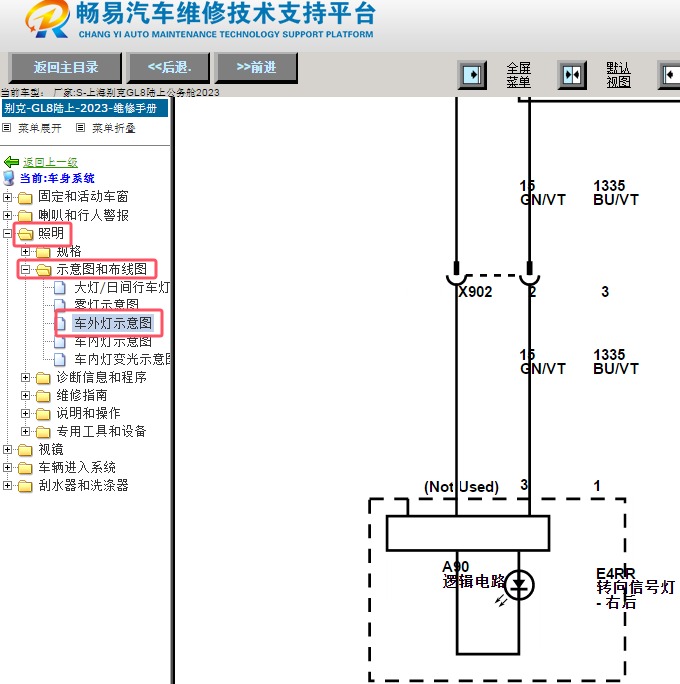
Task: Click the 返回主目录 button
Action: (65, 68)
